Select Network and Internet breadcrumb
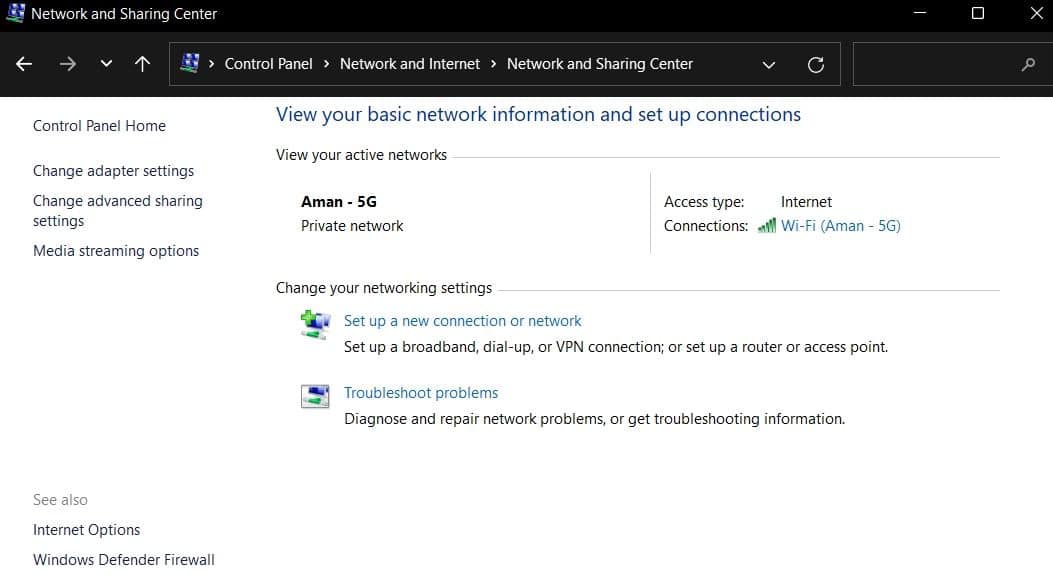 click(x=410, y=64)
